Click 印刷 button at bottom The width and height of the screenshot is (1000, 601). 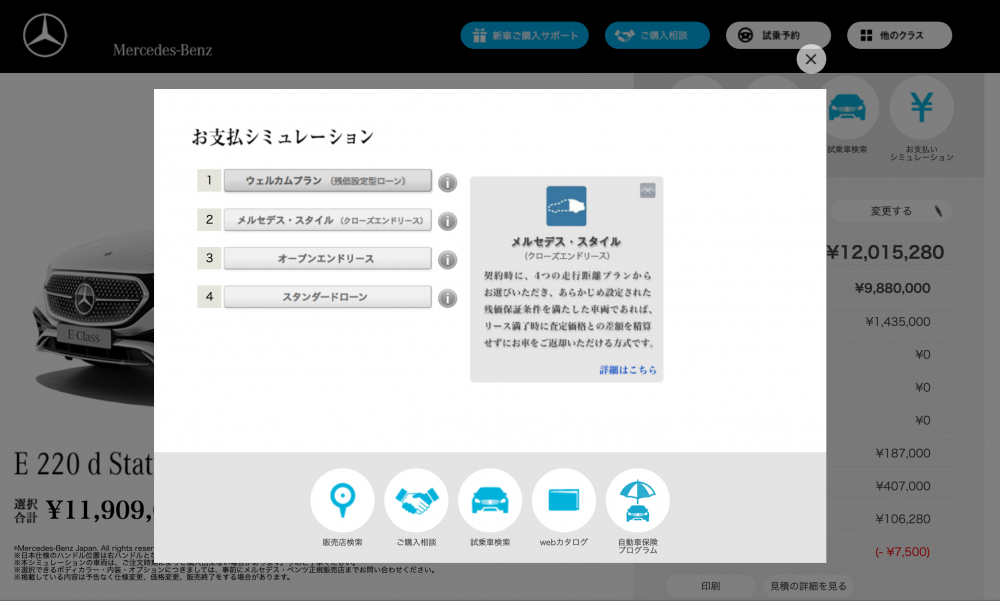[x=710, y=586]
